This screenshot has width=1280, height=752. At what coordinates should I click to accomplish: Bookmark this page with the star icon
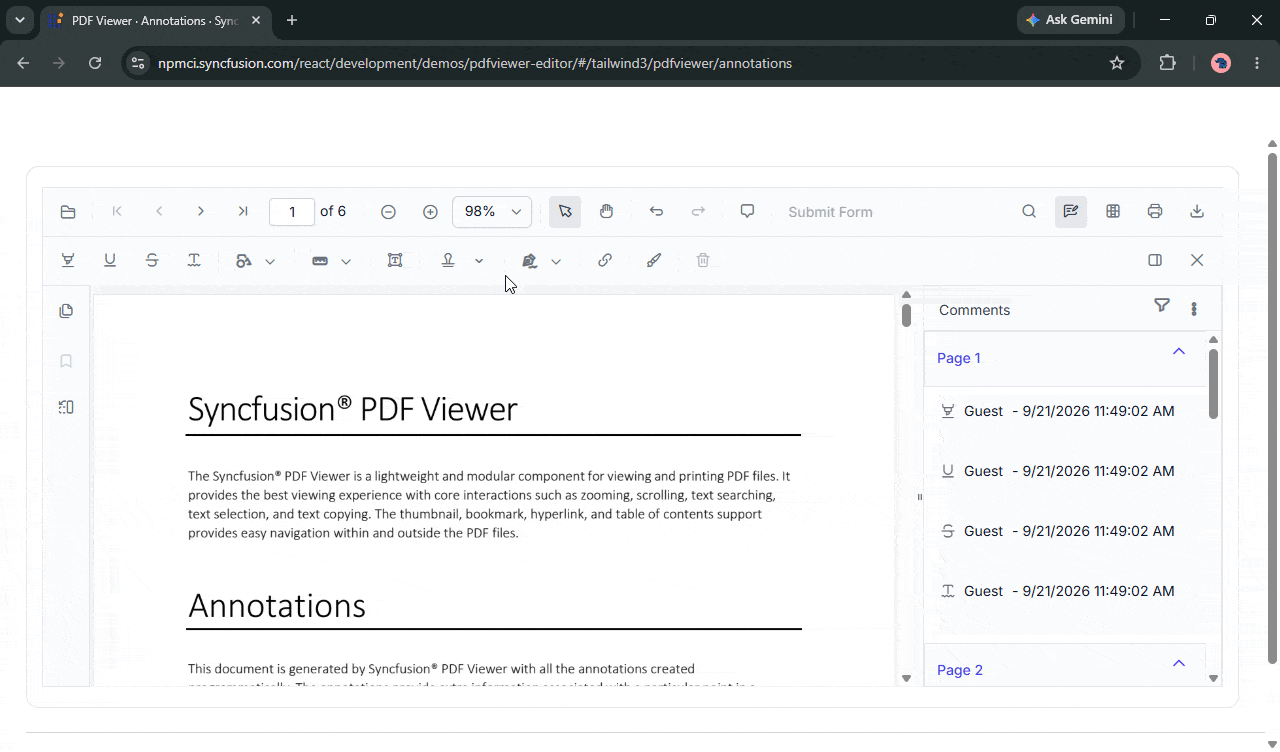tap(1117, 63)
